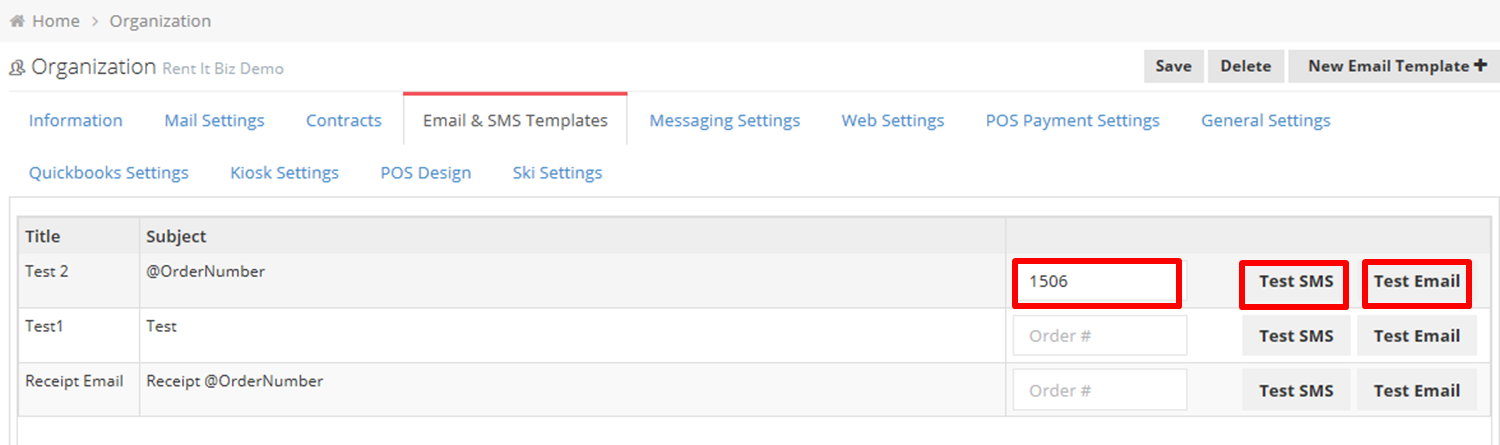Switch to POS Payment Settings tab
Viewport: 1500px width, 445px height.
pyautogui.click(x=1073, y=120)
